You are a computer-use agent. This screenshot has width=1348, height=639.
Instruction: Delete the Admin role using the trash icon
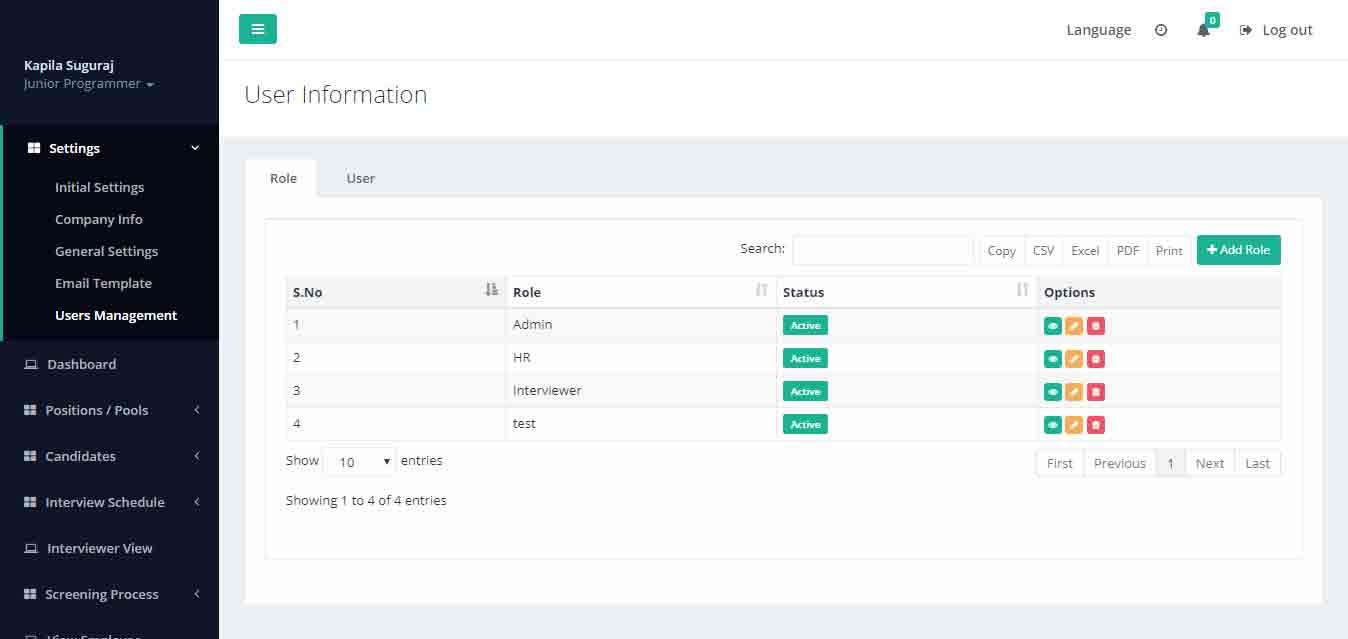pyautogui.click(x=1096, y=326)
